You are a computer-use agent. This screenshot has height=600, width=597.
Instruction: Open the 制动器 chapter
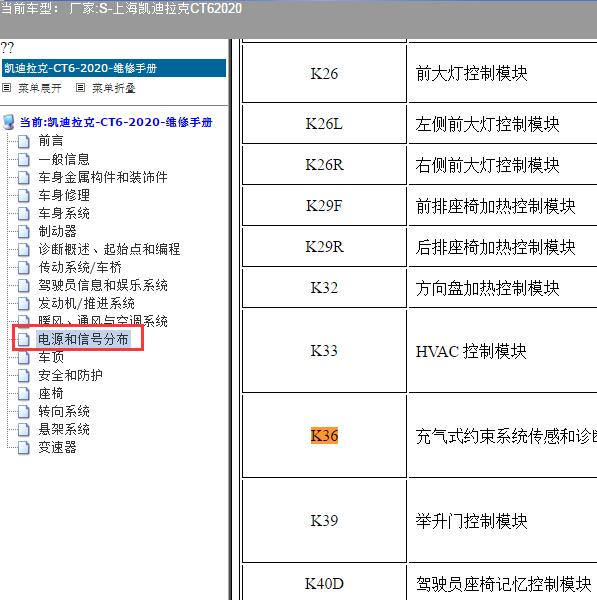pyautogui.click(x=57, y=231)
